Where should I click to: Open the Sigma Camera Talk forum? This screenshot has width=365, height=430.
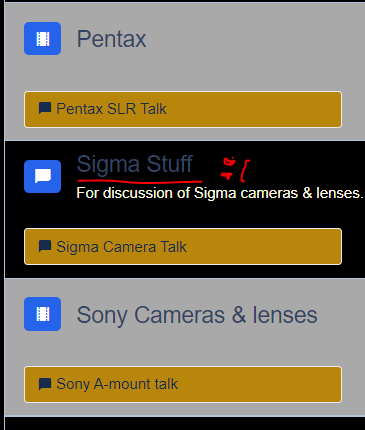[x=183, y=247]
